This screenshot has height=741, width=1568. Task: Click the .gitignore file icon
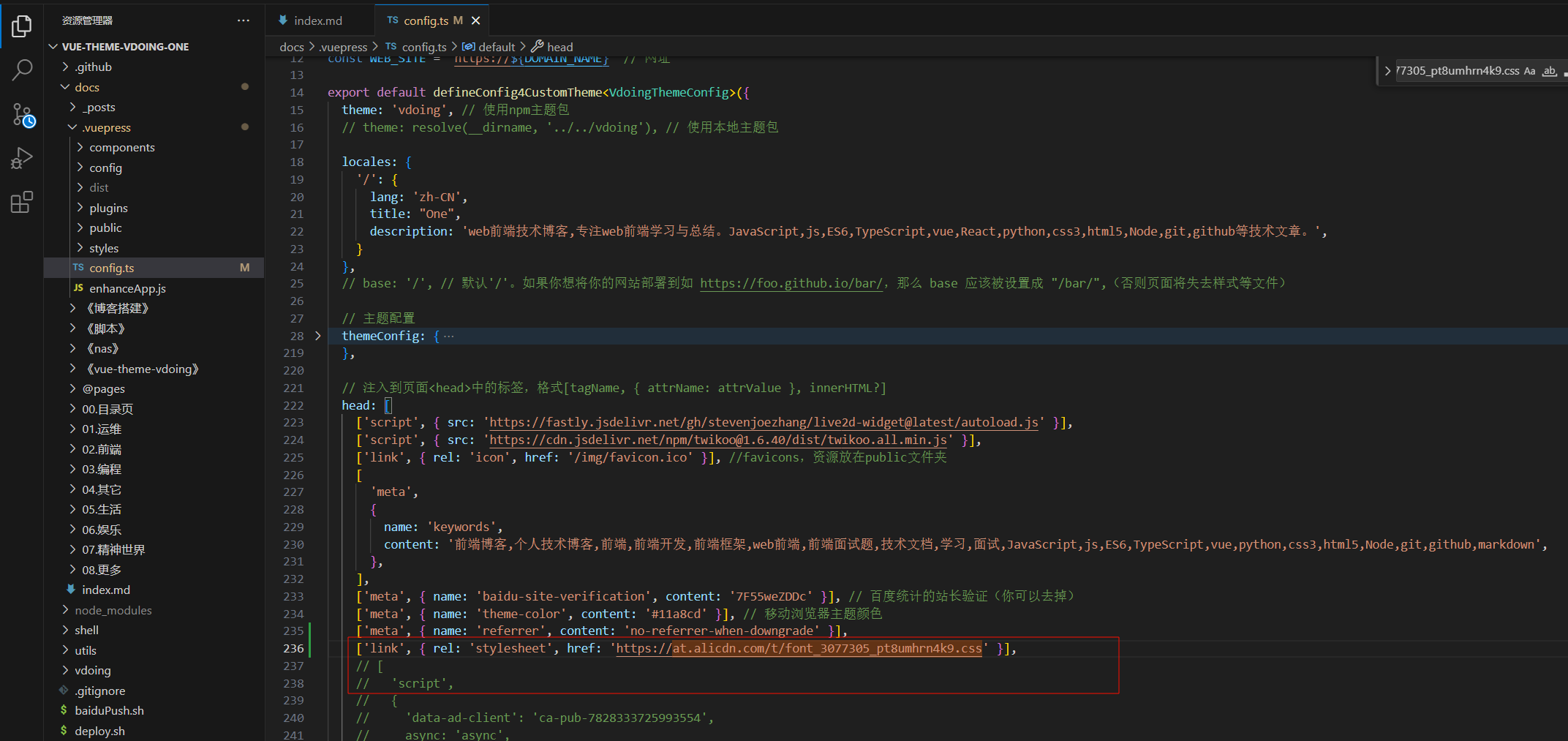(64, 691)
